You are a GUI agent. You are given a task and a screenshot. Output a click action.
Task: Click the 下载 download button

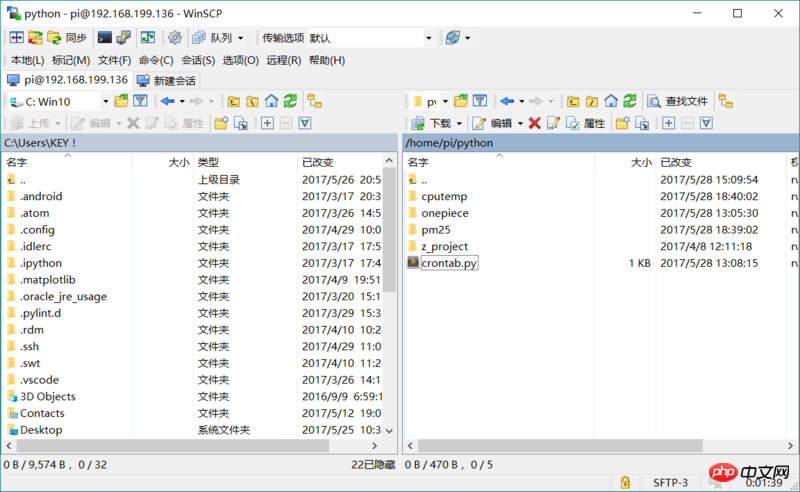point(431,123)
